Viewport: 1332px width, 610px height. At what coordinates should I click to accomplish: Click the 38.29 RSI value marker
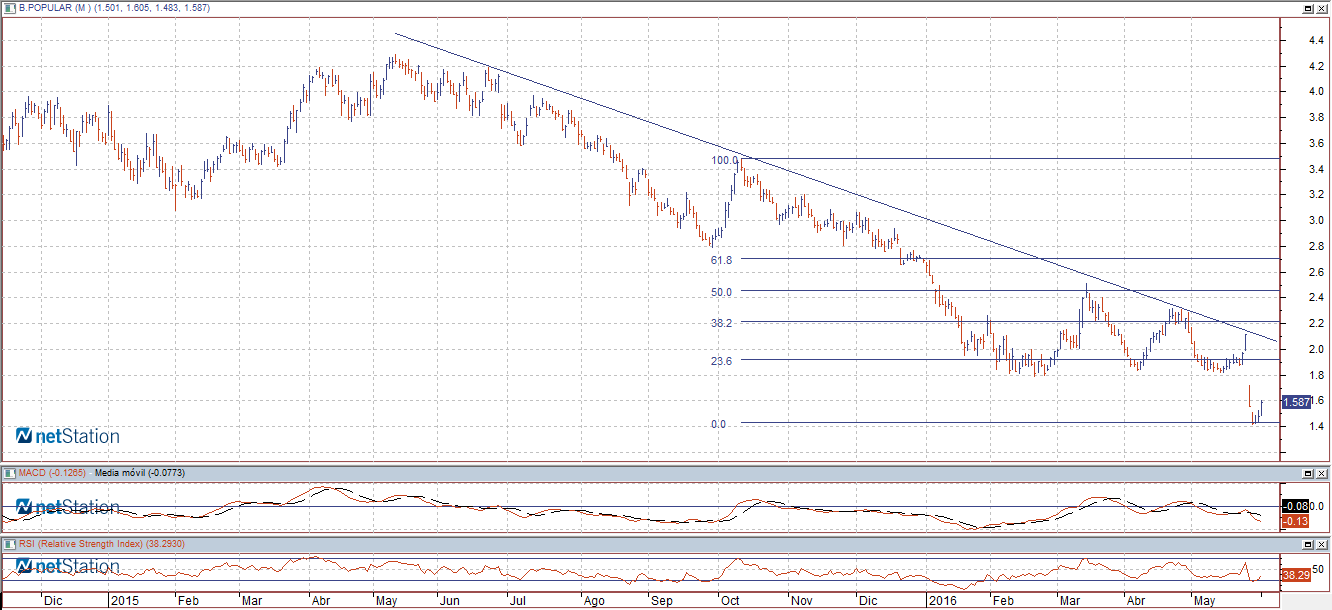pos(1295,576)
